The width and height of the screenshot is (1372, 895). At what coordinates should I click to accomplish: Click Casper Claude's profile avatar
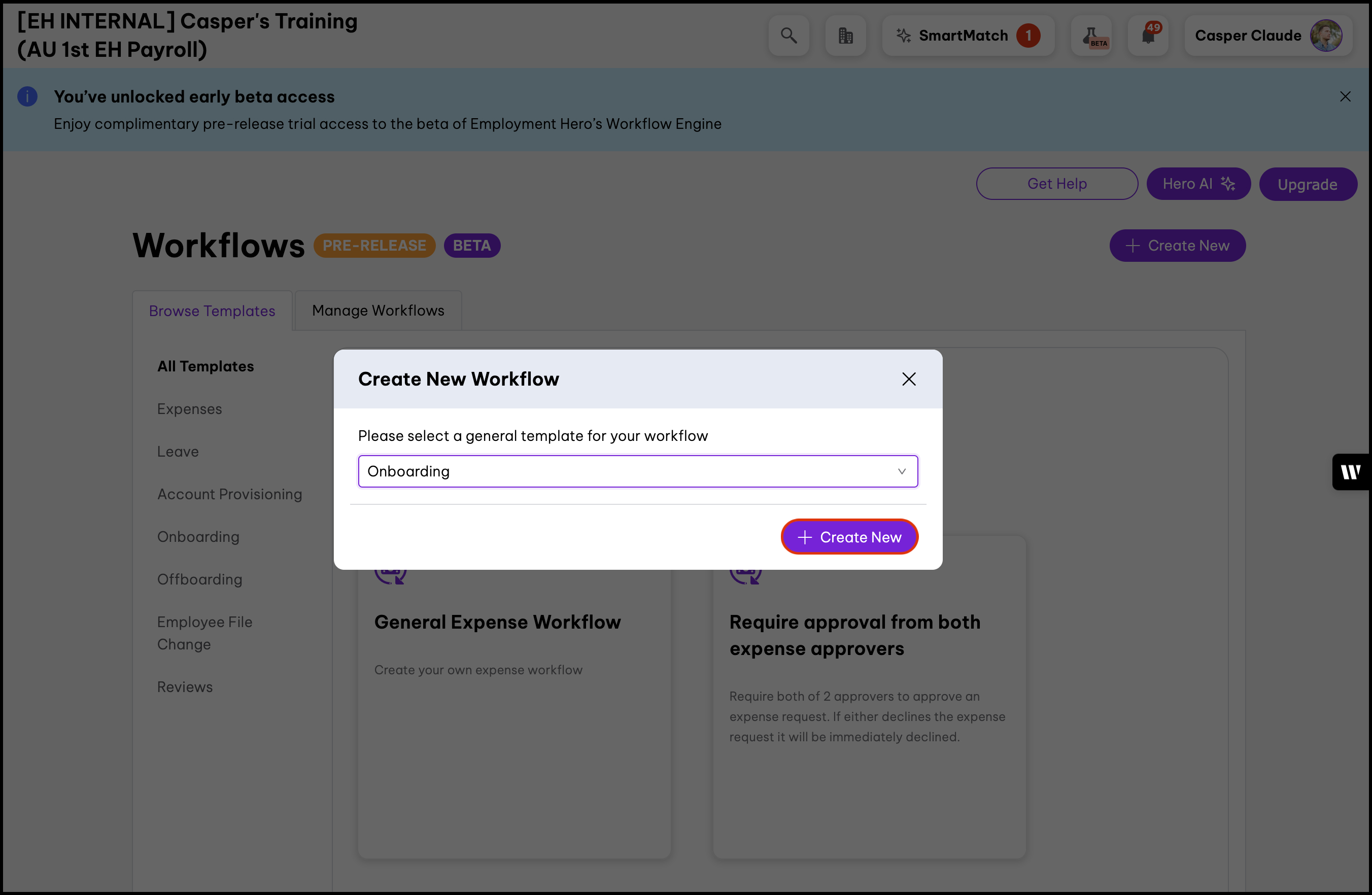click(1325, 36)
